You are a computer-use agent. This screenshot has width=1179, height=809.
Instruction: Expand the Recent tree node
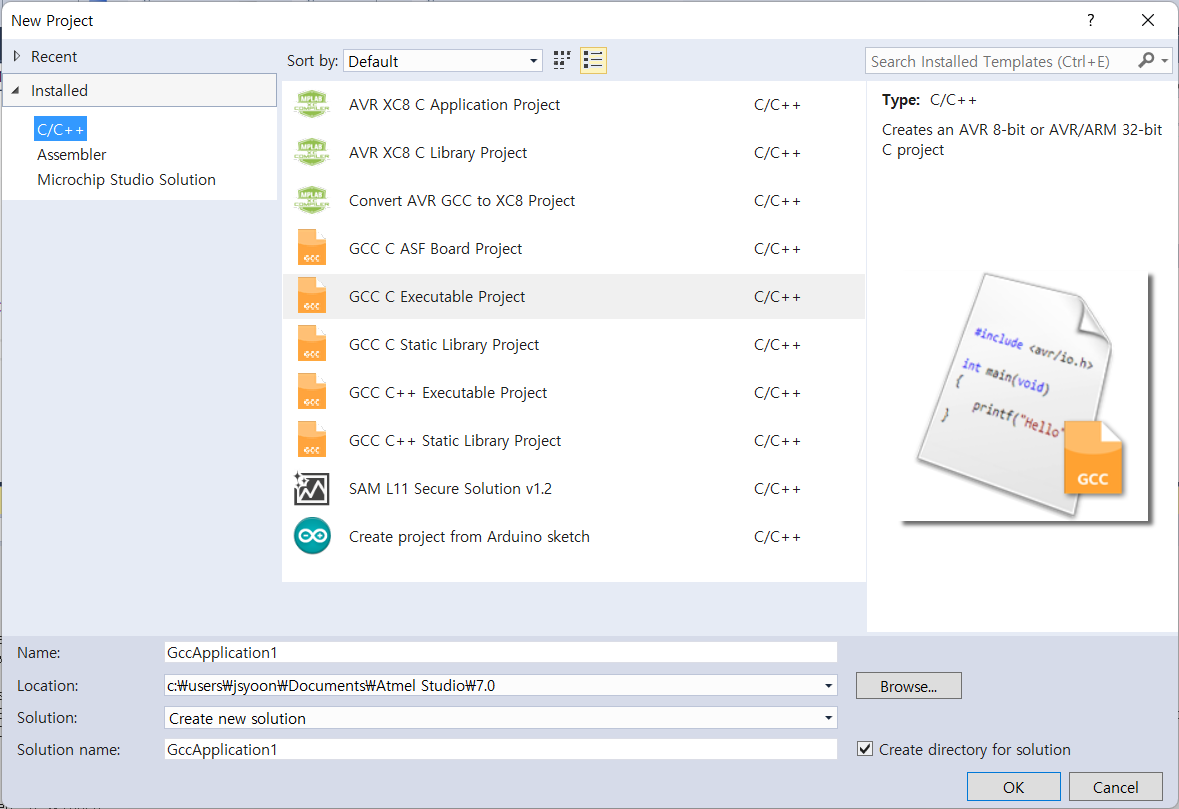[x=17, y=56]
